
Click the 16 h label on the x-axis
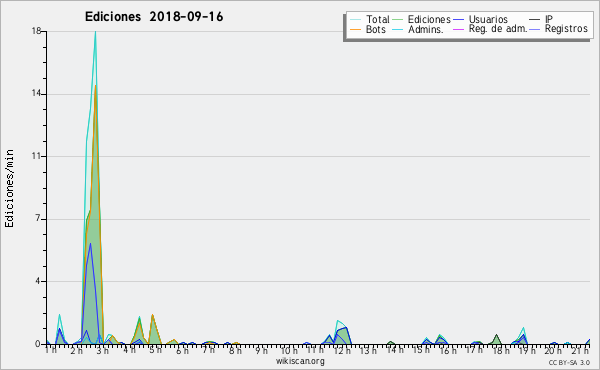click(448, 350)
